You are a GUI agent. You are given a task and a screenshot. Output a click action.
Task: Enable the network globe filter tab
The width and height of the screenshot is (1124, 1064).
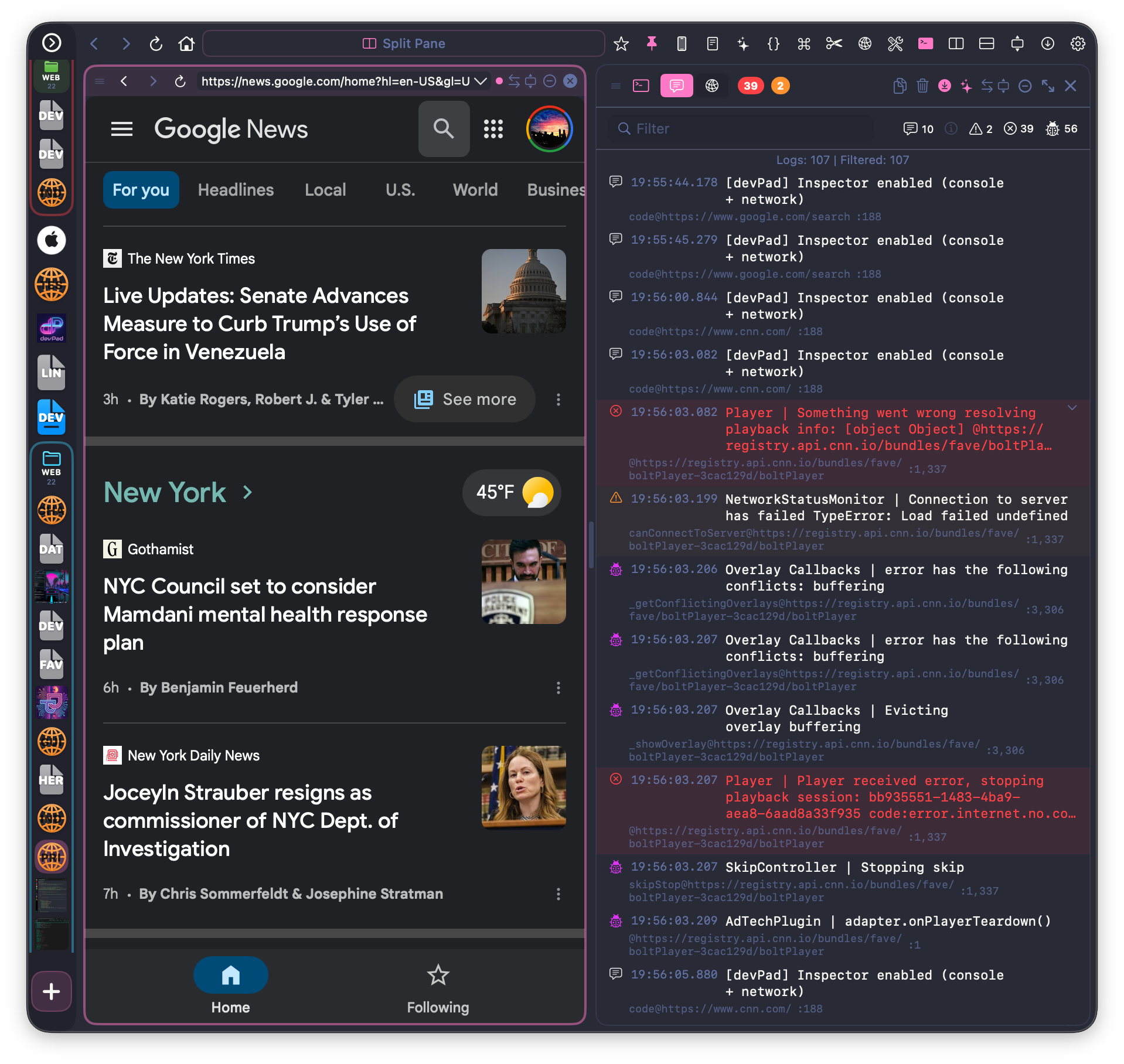(713, 86)
